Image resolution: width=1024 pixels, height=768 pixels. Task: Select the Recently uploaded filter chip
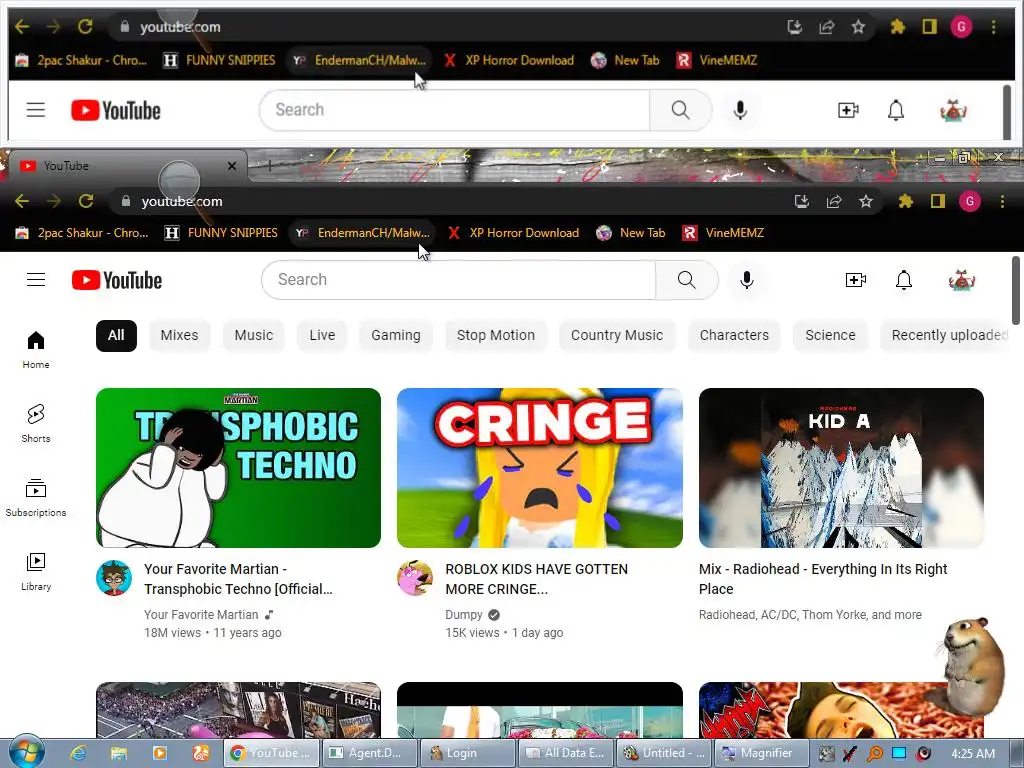click(x=947, y=336)
